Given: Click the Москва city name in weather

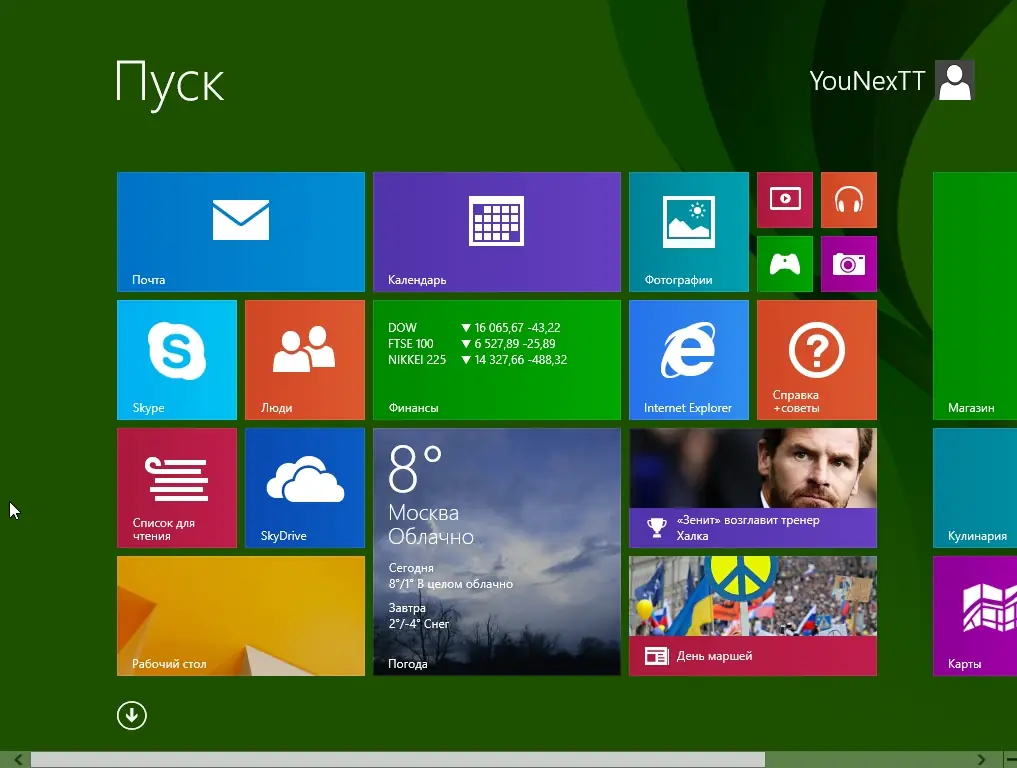Looking at the screenshot, I should pyautogui.click(x=424, y=512).
